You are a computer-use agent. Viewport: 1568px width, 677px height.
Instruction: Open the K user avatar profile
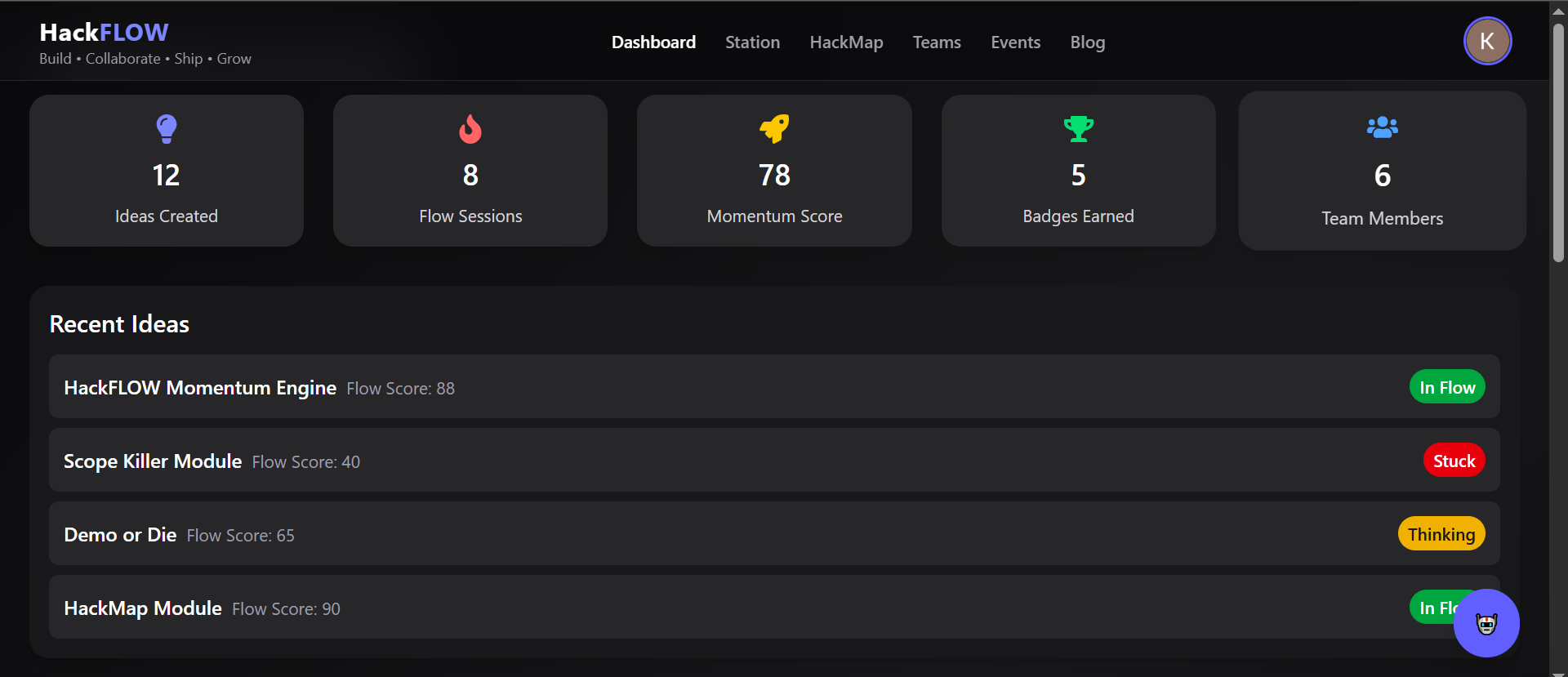click(x=1487, y=41)
